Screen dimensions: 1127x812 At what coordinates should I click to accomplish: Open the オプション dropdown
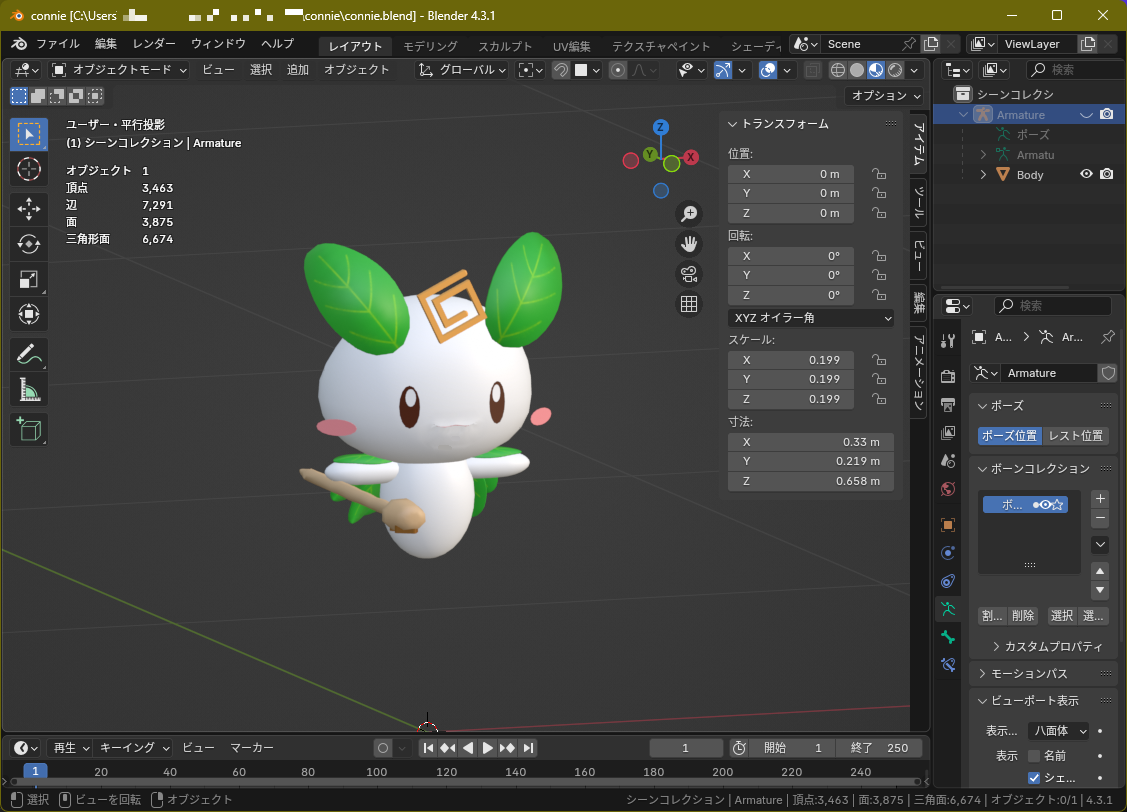(885, 96)
